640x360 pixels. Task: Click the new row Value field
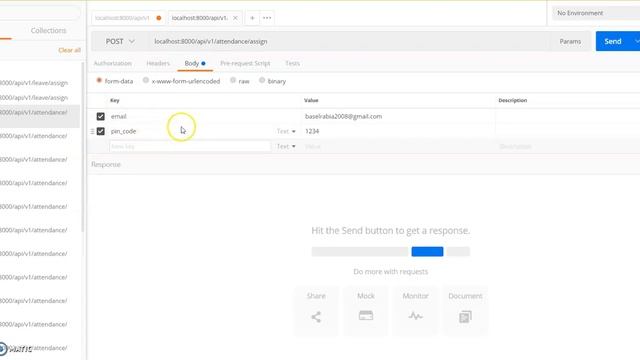(398, 147)
